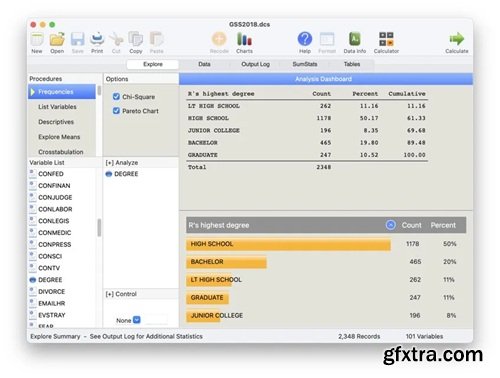Click the icon next to DIVORCE variable
Screen dimensions: 500x378
point(32,291)
